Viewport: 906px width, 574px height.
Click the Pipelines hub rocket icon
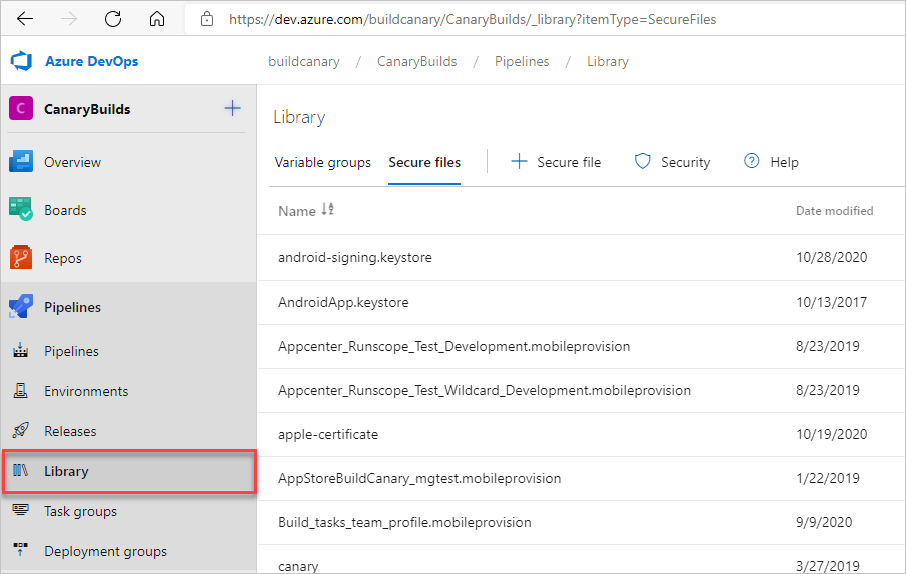coord(21,306)
